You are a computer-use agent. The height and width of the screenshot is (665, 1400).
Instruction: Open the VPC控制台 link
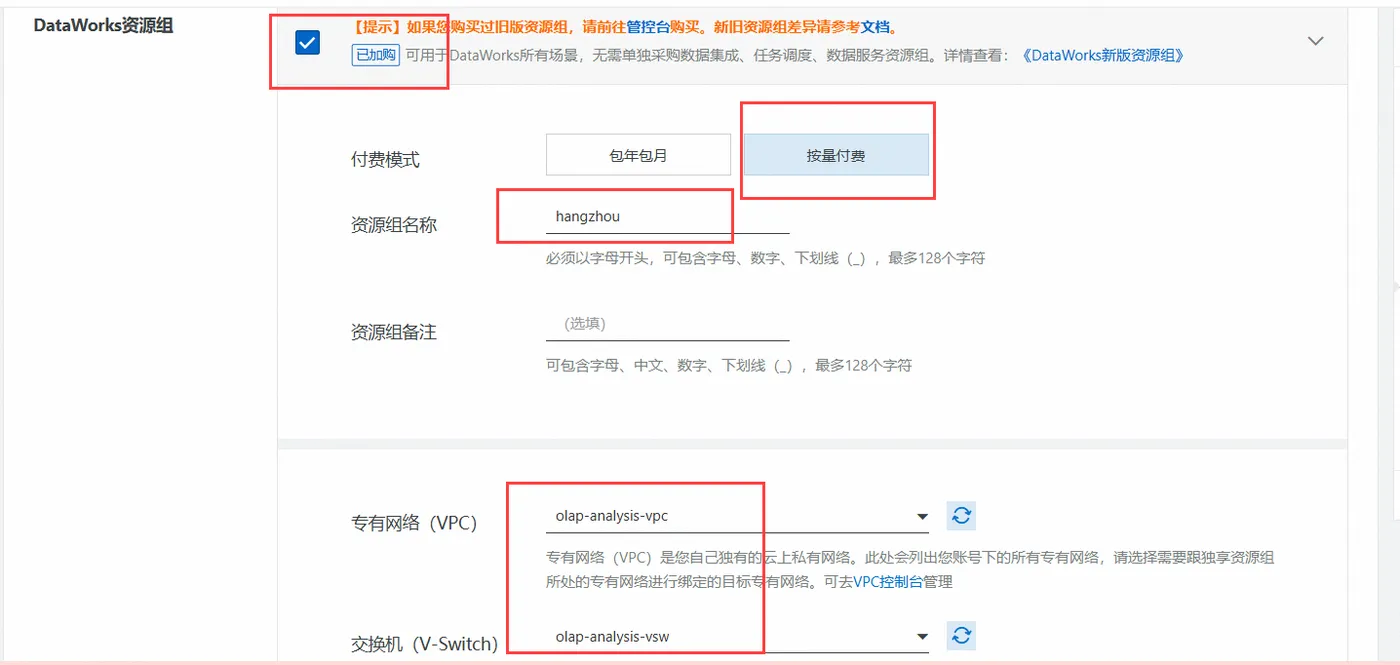(x=888, y=582)
